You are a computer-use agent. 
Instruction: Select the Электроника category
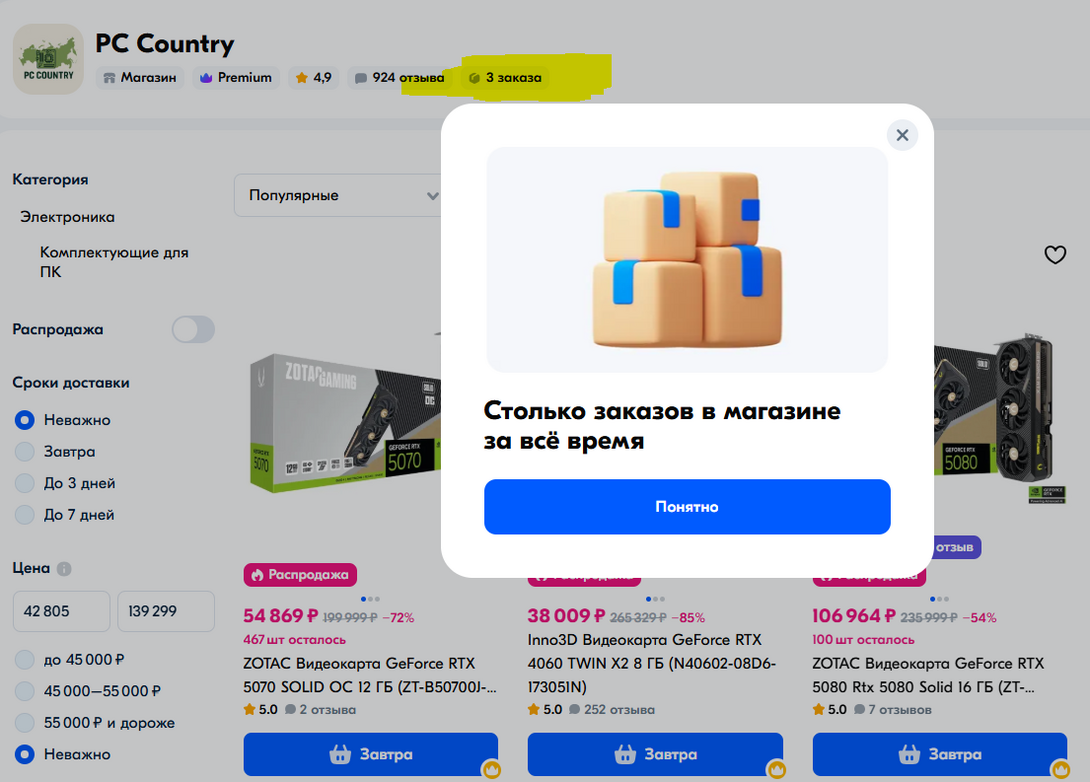point(67,217)
